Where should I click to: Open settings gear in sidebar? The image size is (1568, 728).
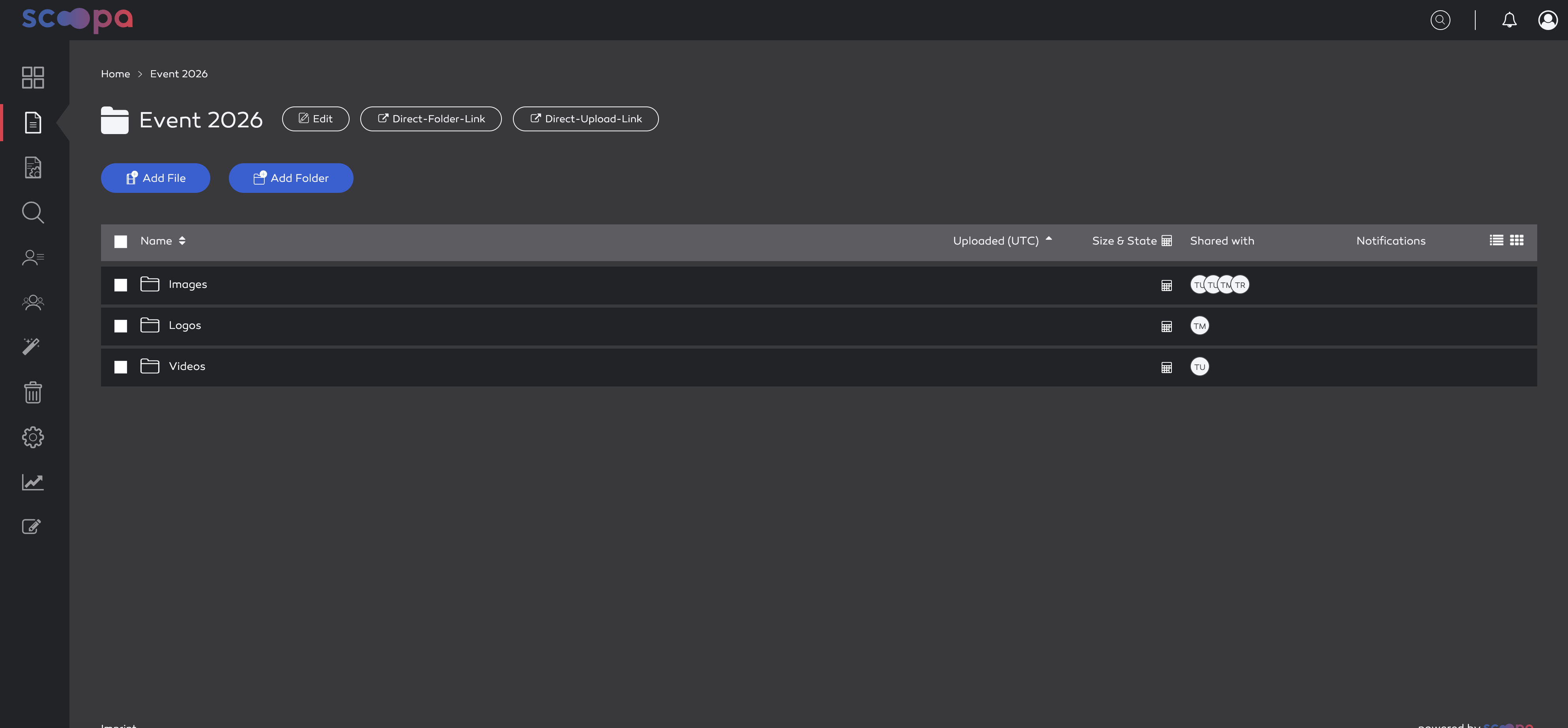[x=33, y=437]
